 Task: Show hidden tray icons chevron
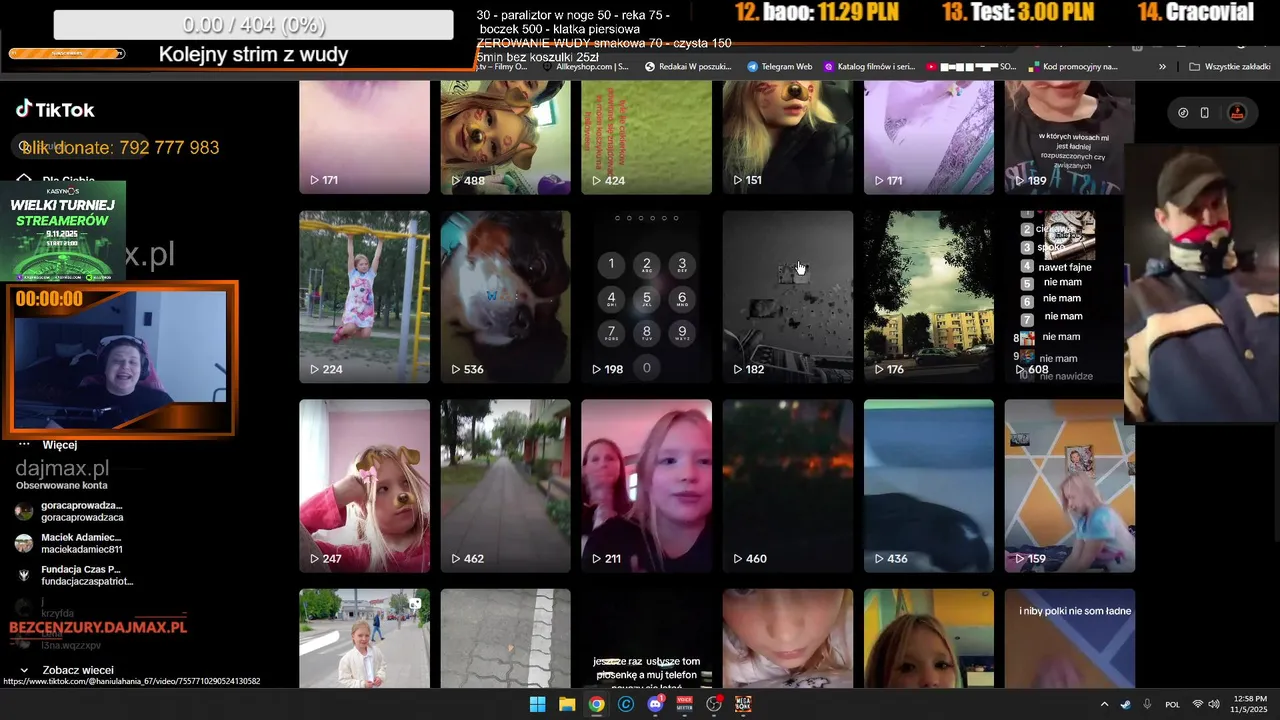point(1104,704)
